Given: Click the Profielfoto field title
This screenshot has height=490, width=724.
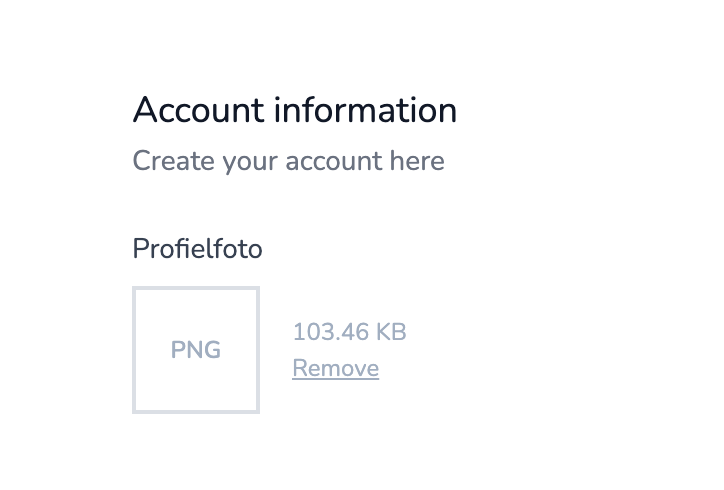Looking at the screenshot, I should coord(197,249).
